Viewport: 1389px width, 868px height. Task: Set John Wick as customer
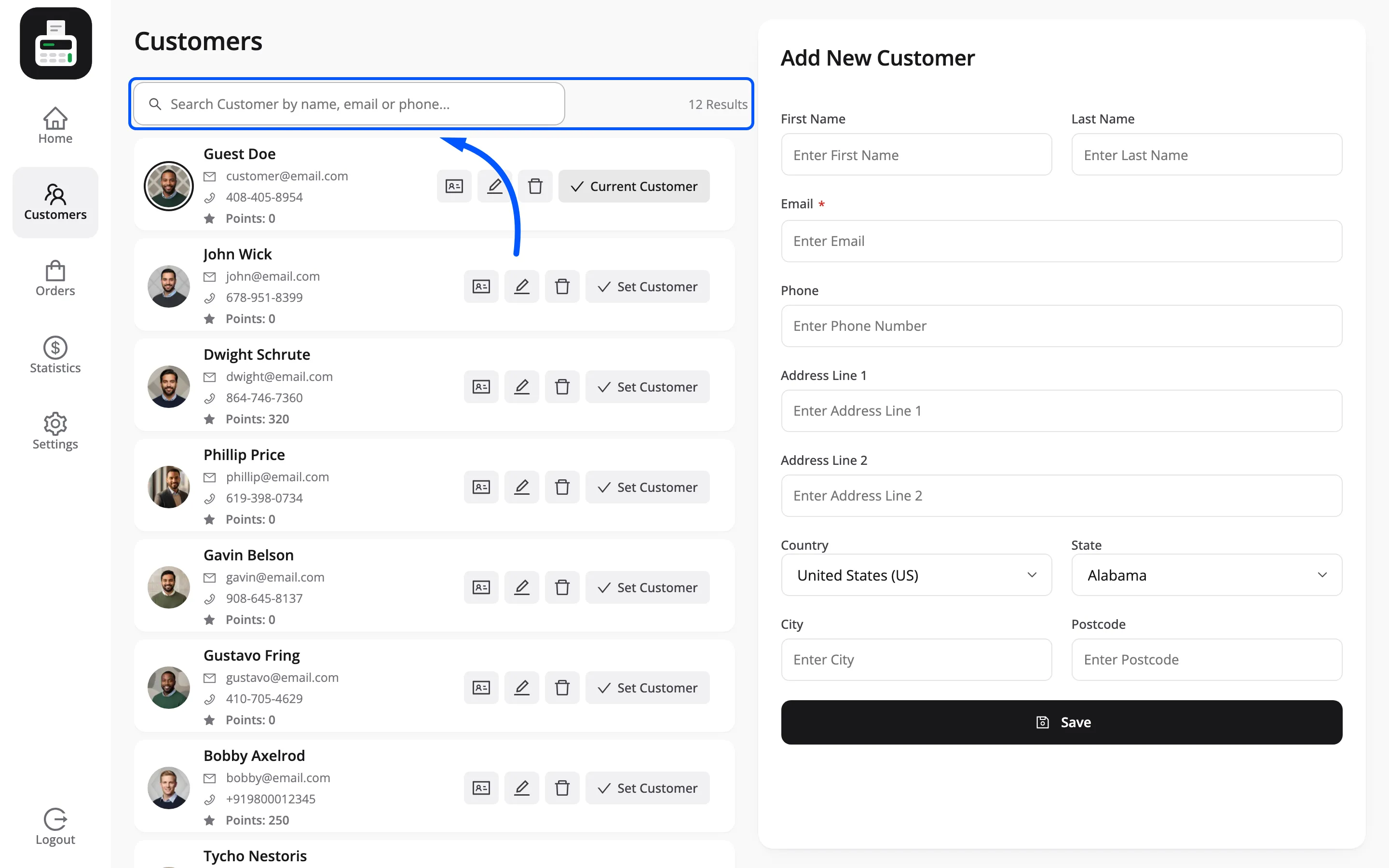point(647,286)
